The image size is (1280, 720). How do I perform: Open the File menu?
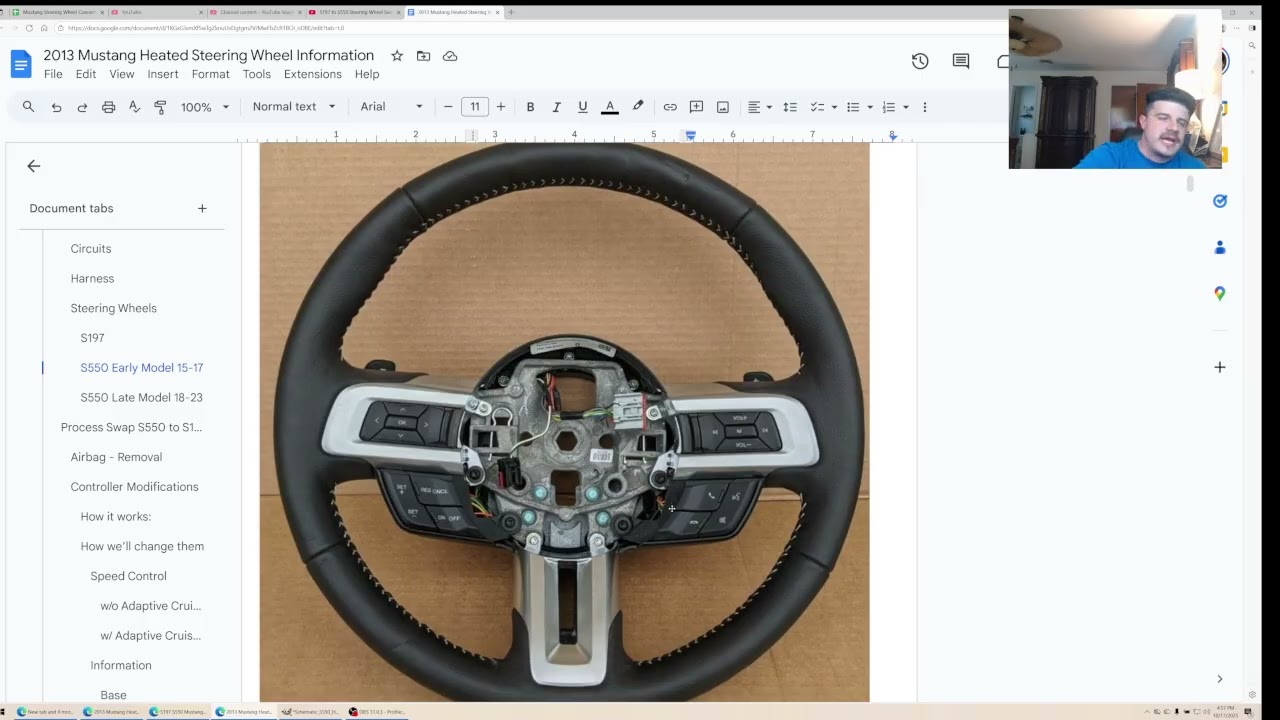click(x=53, y=74)
